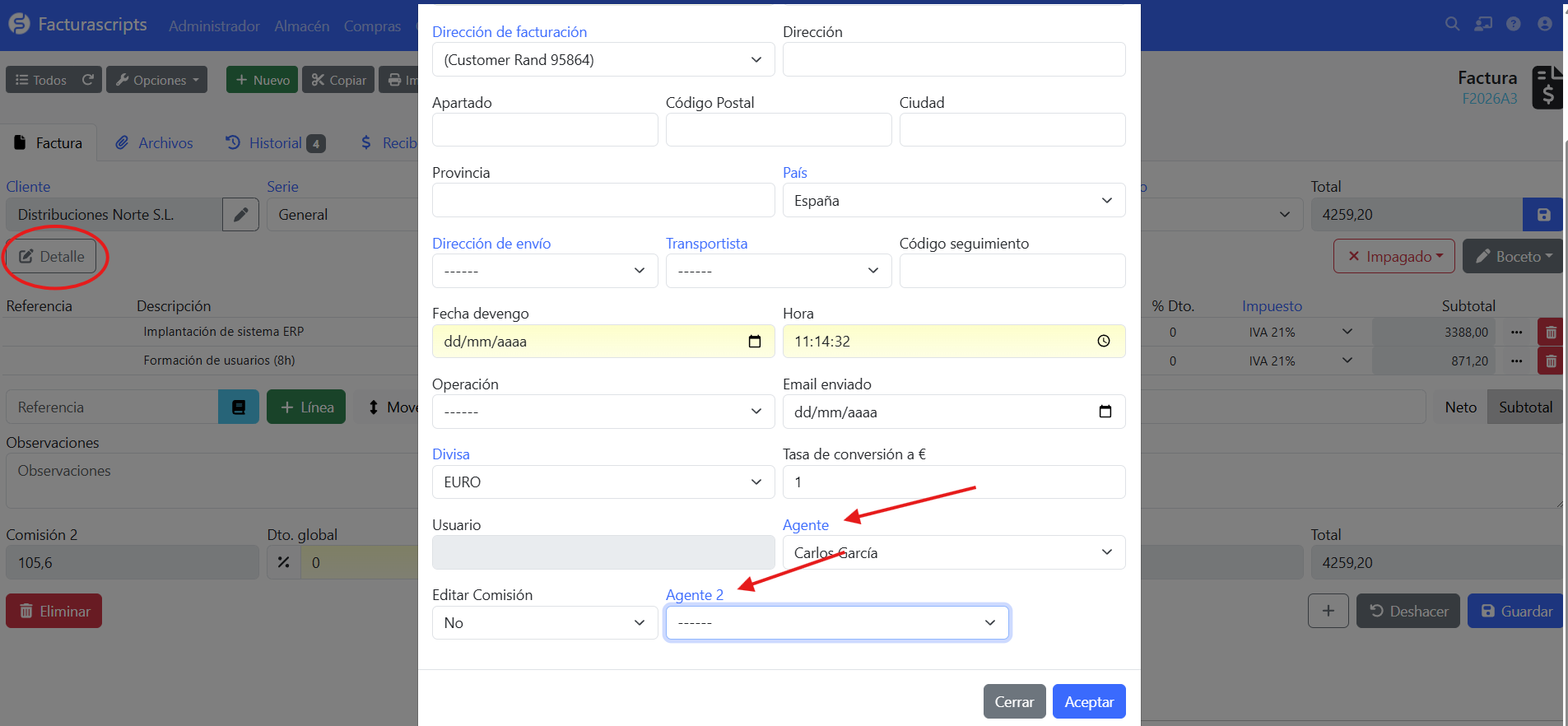Screen dimensions: 1568x726
Task: Click the Agente link label
Action: (806, 525)
